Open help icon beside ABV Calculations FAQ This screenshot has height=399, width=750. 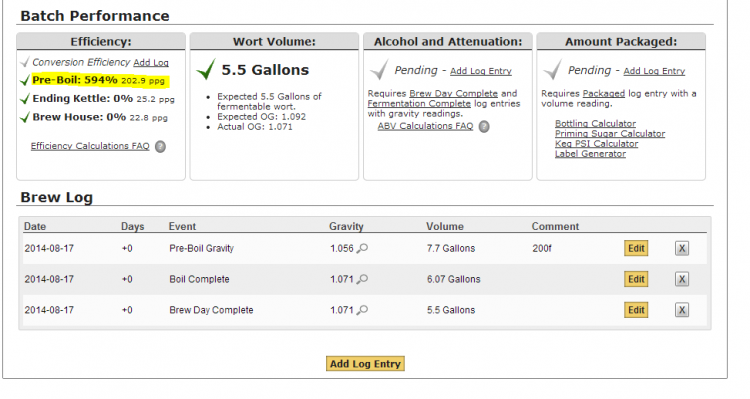pyautogui.click(x=484, y=127)
